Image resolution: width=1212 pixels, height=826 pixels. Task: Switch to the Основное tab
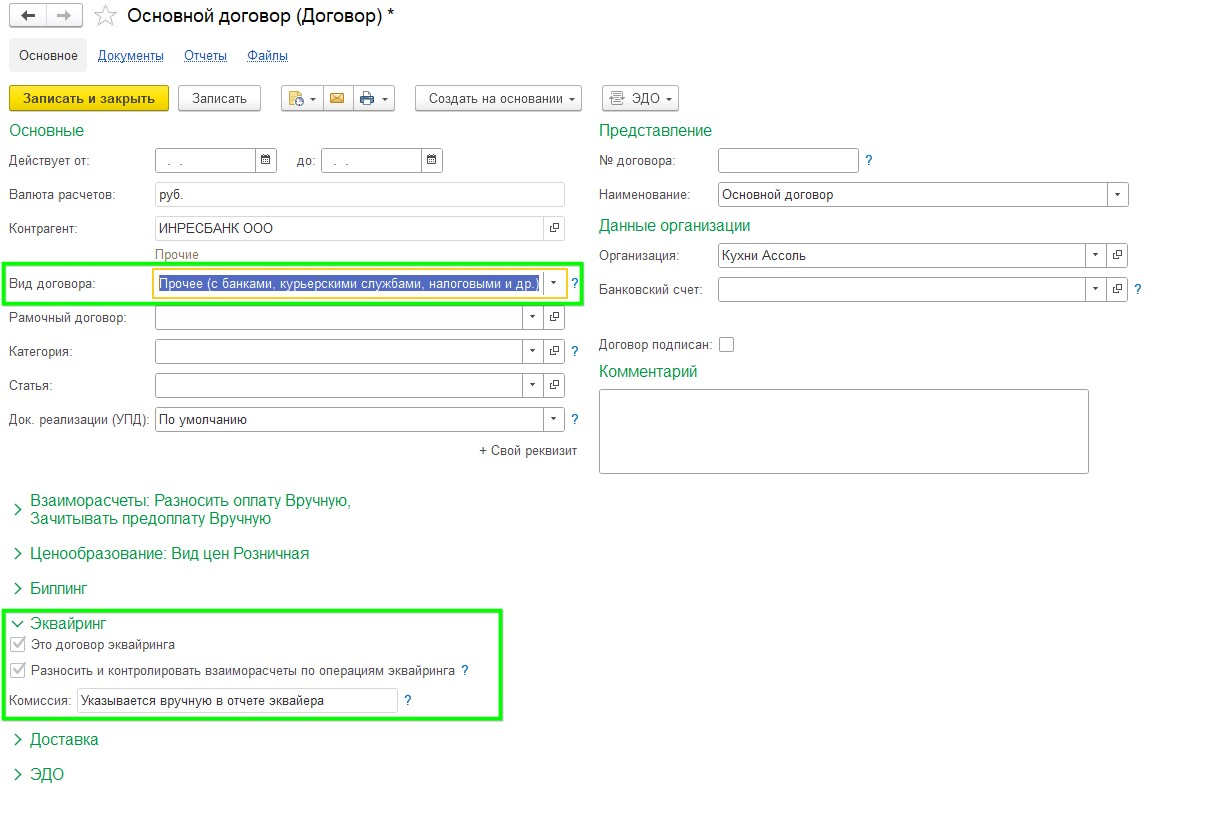tap(48, 56)
